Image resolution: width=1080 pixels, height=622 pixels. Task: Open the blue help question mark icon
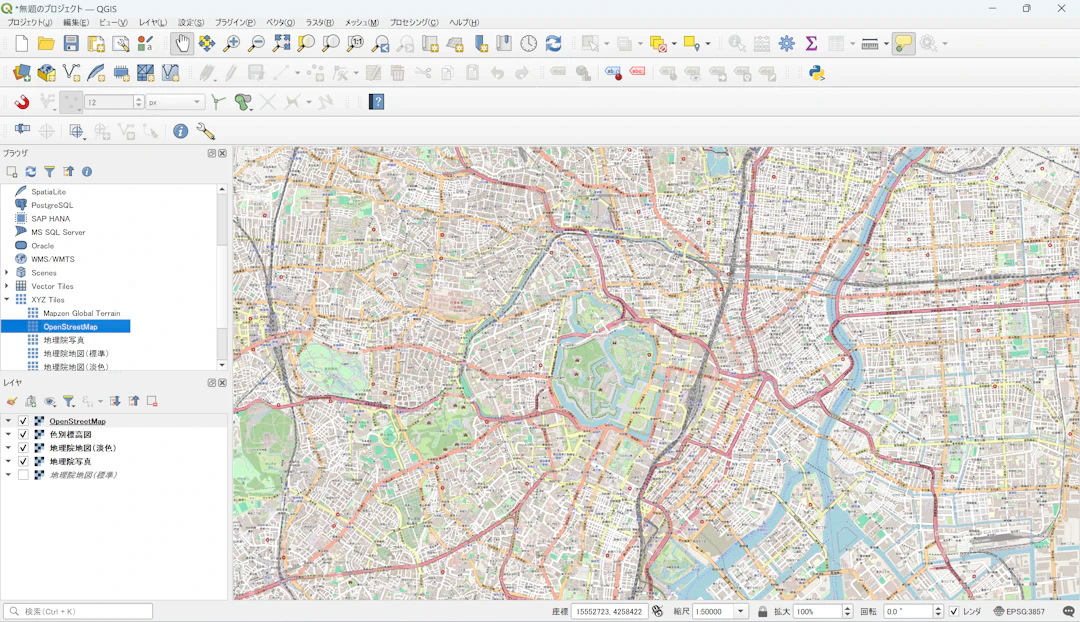[376, 102]
